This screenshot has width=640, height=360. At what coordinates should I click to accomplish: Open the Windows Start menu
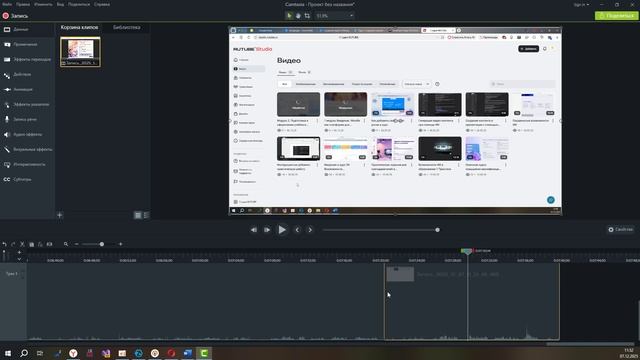(7, 353)
